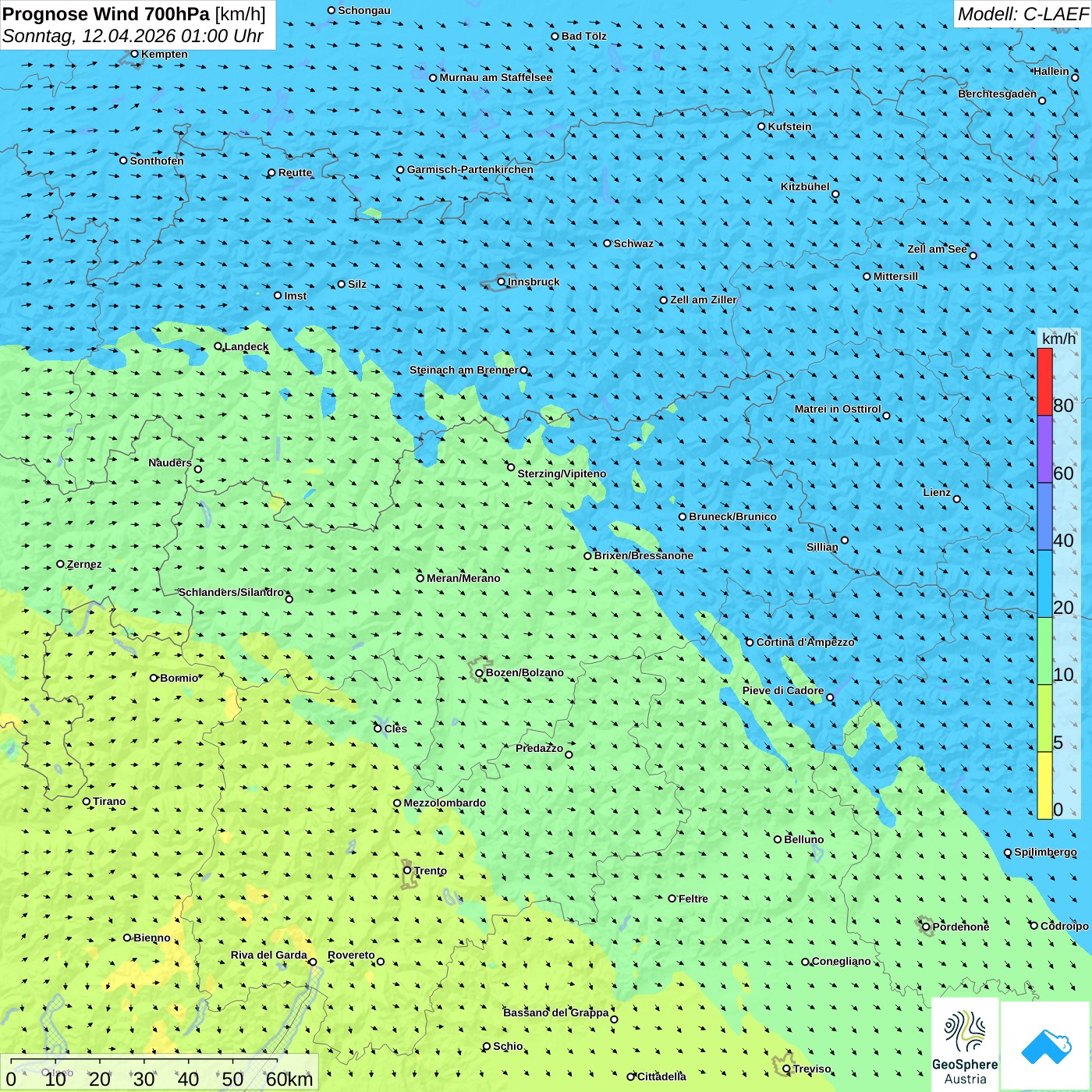Select the 'Brixen/Bressanone' label
Image resolution: width=1092 pixels, height=1092 pixels.
pos(643,555)
